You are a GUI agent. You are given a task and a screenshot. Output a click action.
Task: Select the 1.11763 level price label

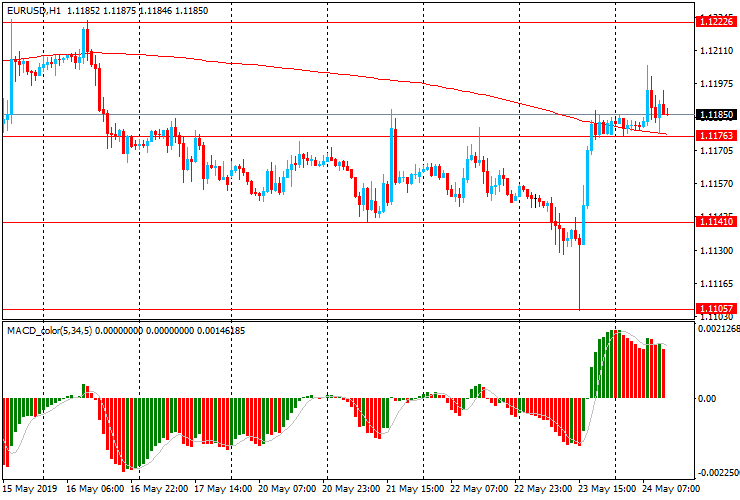pos(716,136)
